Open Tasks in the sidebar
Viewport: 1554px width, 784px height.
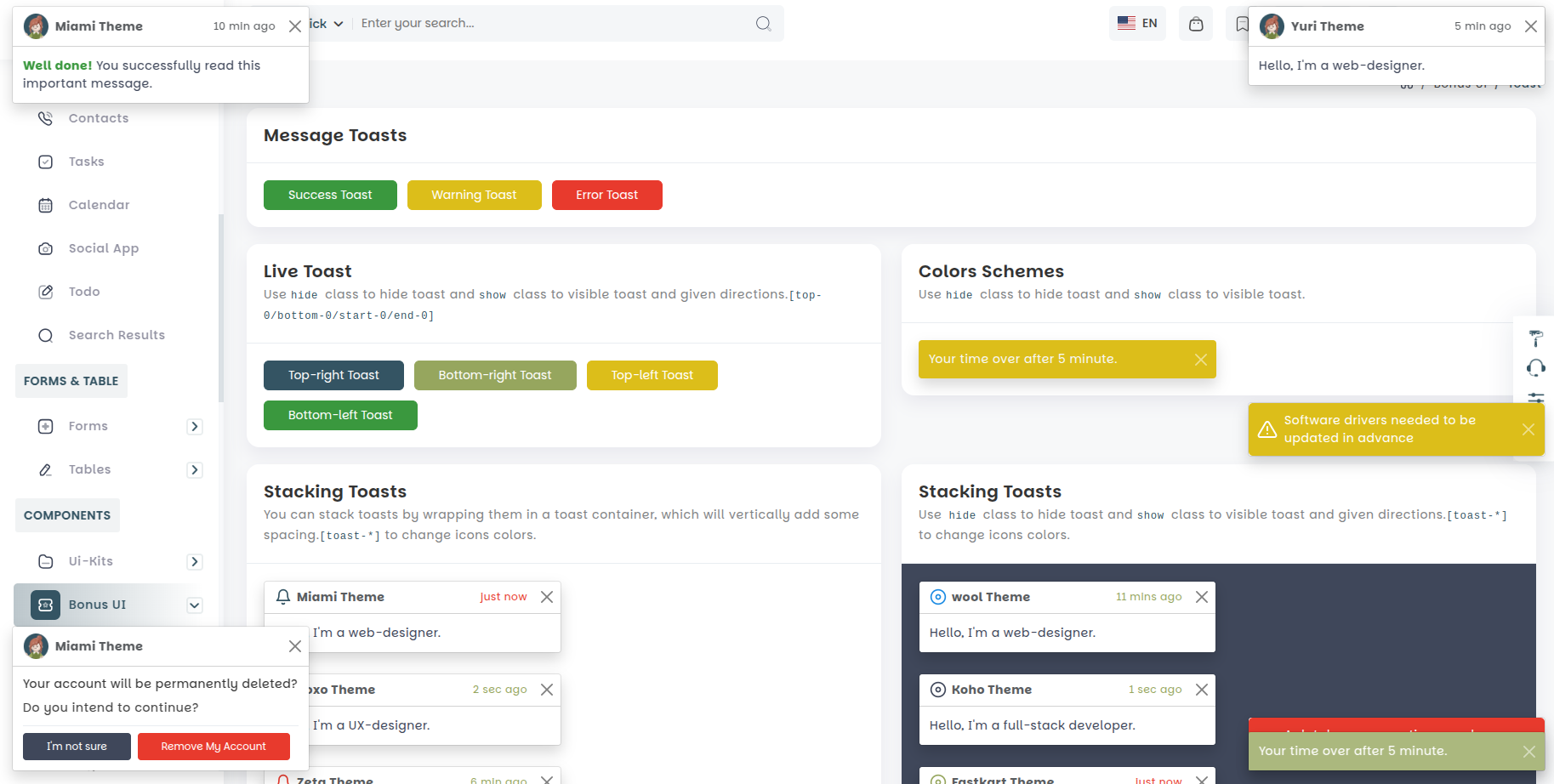[86, 162]
